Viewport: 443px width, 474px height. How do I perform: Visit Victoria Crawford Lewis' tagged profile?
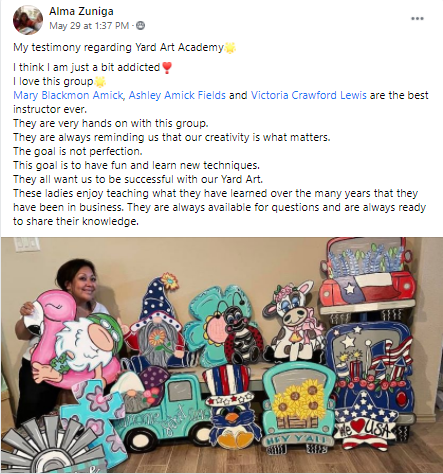308,95
